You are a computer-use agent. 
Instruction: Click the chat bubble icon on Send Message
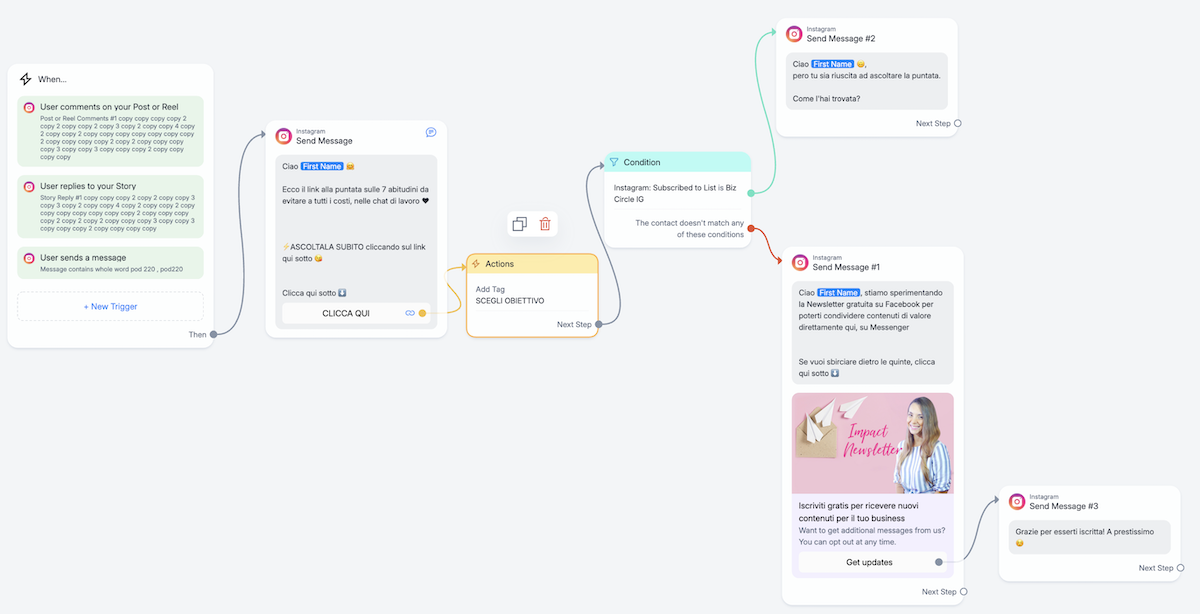coord(431,132)
